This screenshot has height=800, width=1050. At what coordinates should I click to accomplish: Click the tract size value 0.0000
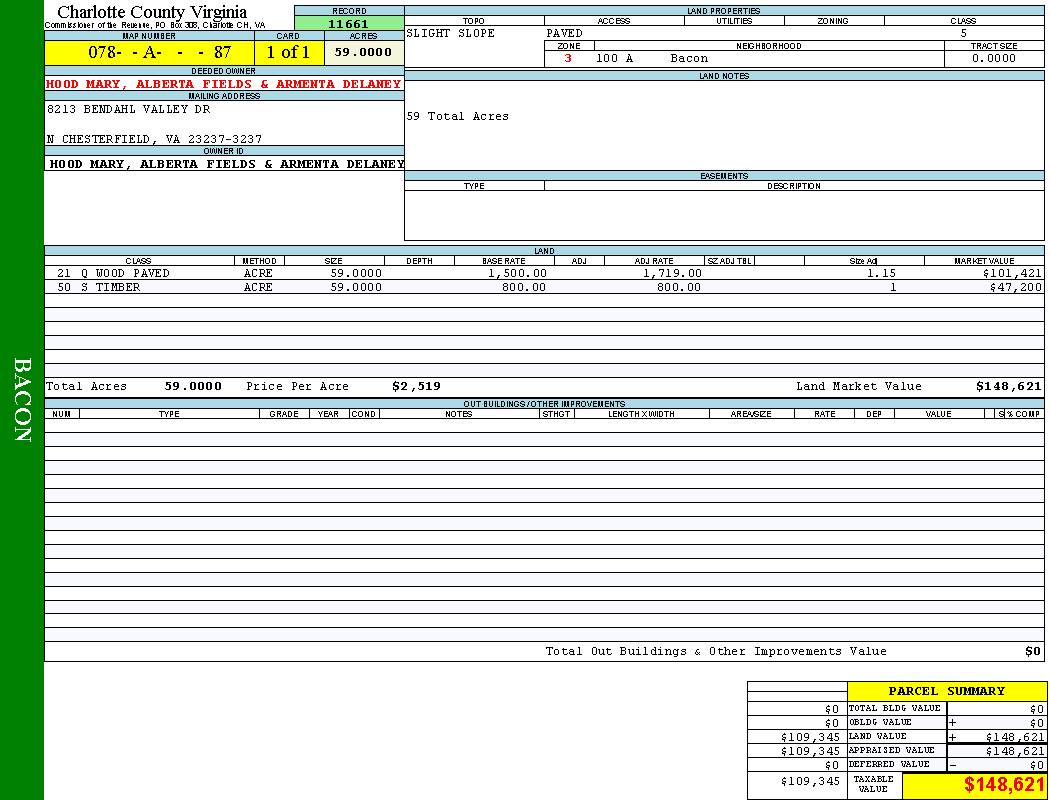pos(993,58)
